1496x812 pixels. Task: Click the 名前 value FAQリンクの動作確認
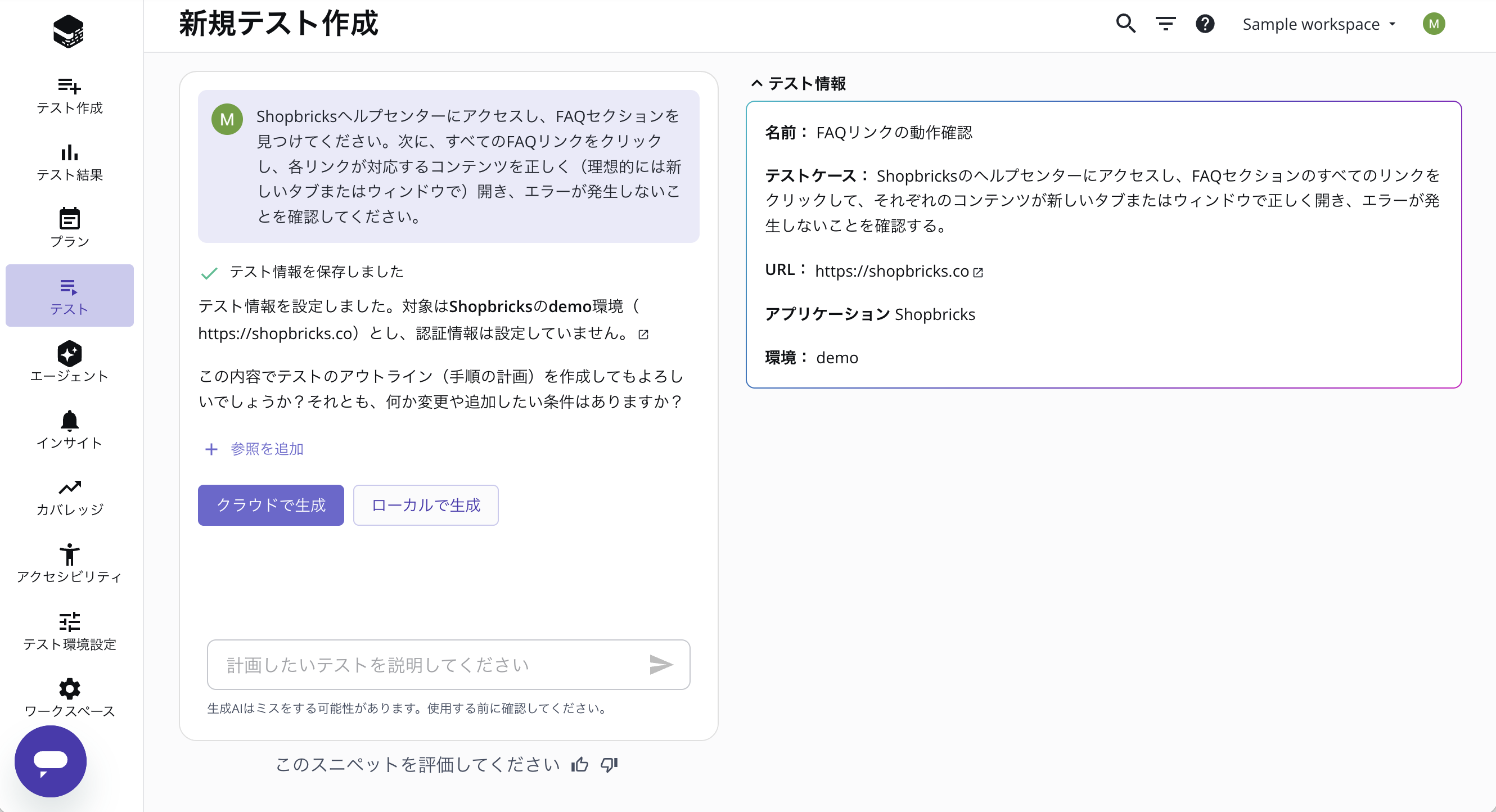pyautogui.click(x=894, y=133)
